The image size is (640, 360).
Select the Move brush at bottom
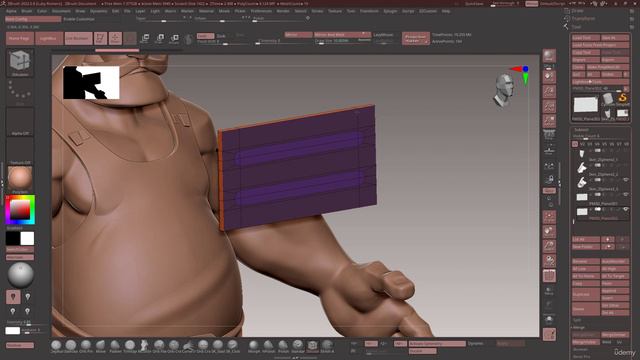pos(100,346)
